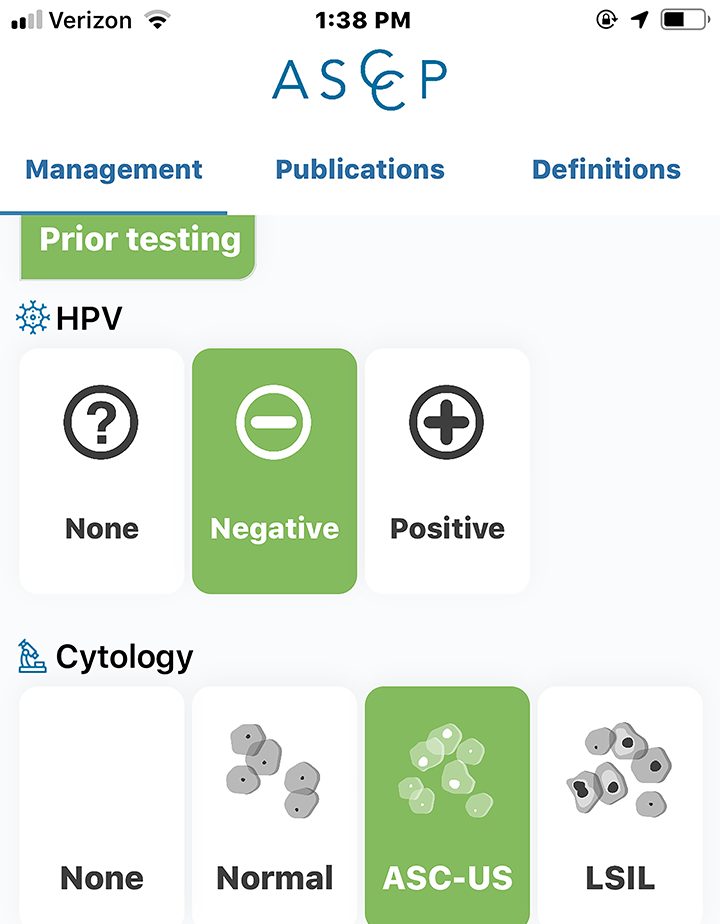Switch to the Publications tab
This screenshot has height=924, width=720.
(360, 170)
